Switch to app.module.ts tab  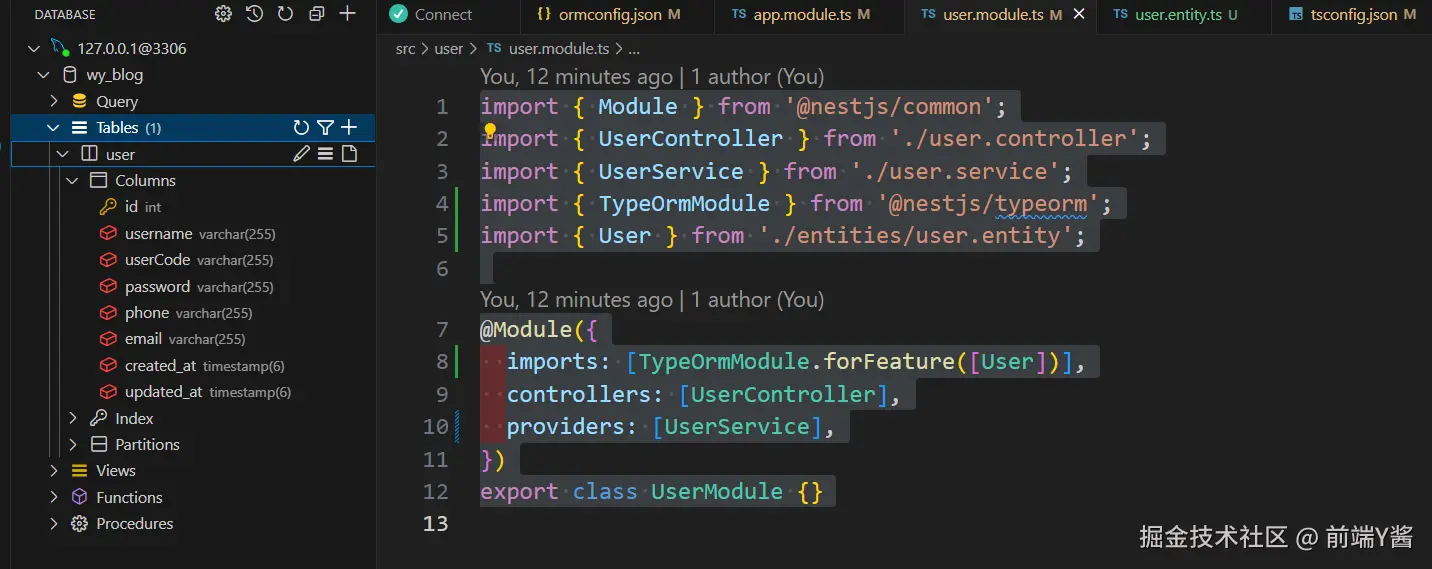click(808, 14)
